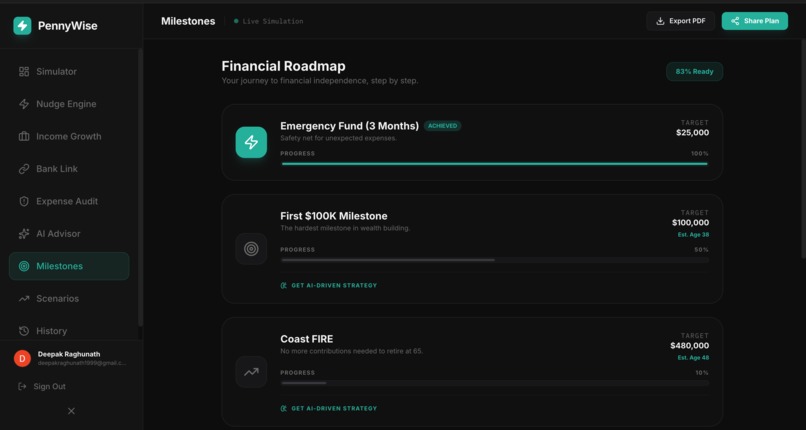Click the share icon on Share Plan

click(735, 21)
